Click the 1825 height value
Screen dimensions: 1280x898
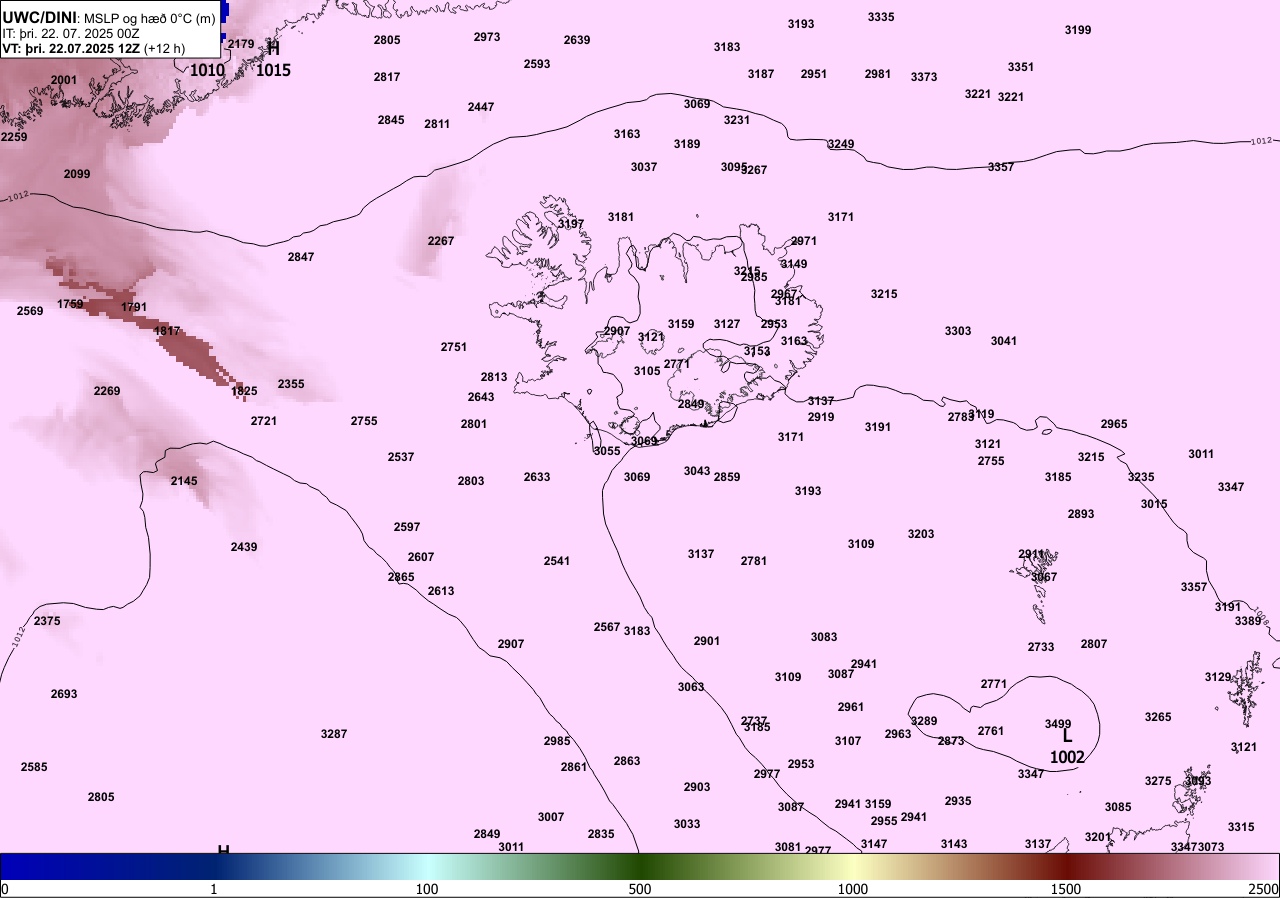(244, 391)
